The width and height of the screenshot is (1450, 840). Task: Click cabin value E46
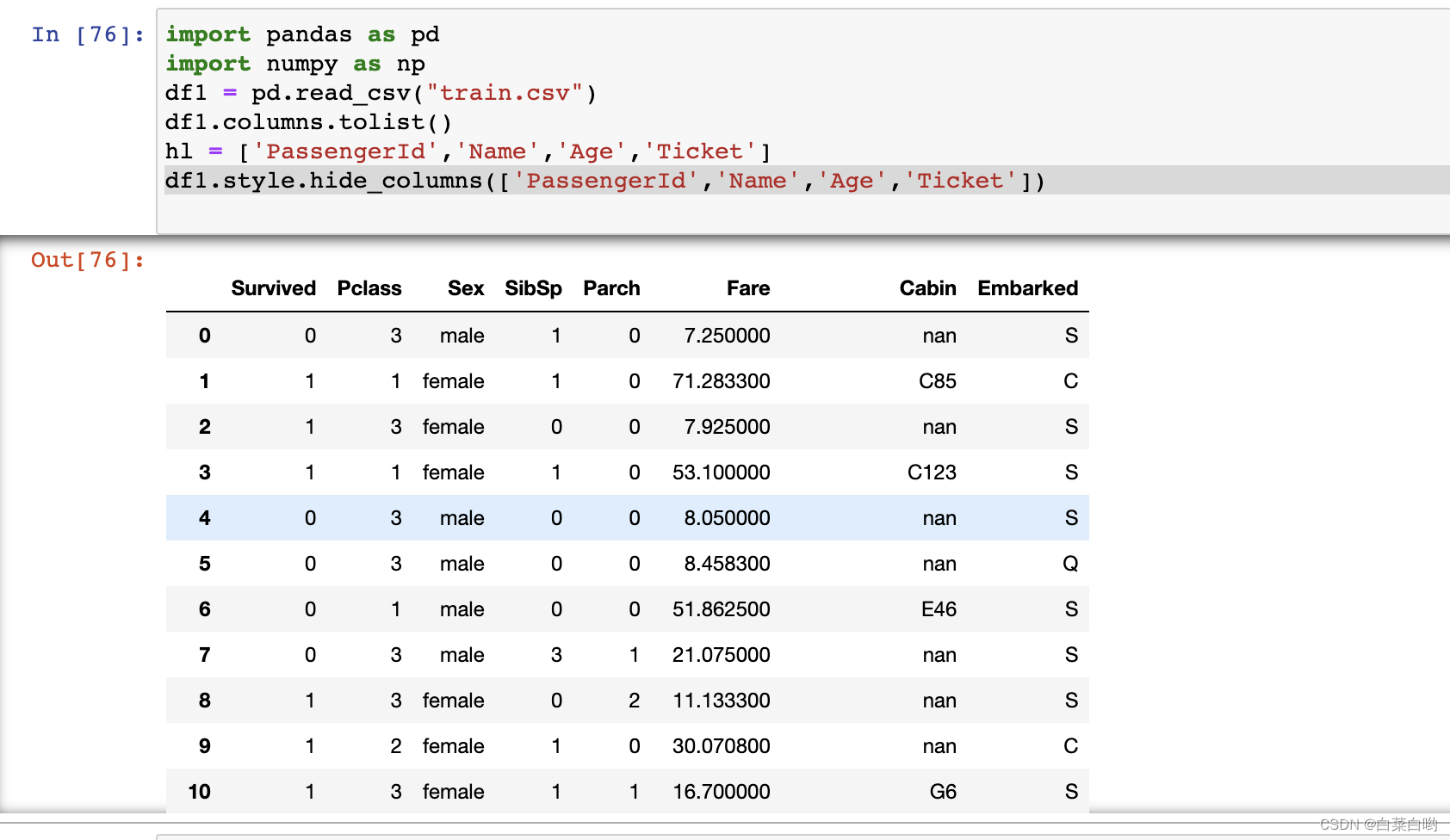click(939, 609)
